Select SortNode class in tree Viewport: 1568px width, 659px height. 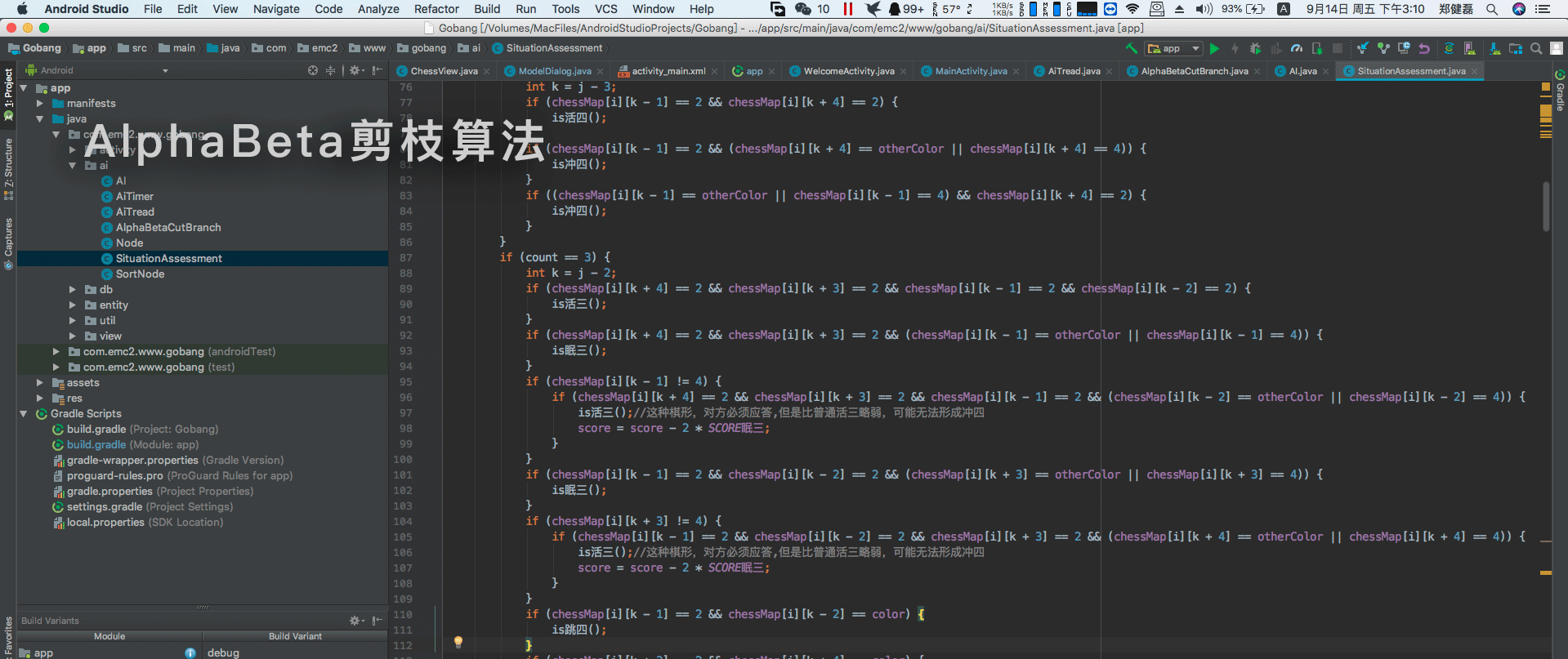point(140,274)
